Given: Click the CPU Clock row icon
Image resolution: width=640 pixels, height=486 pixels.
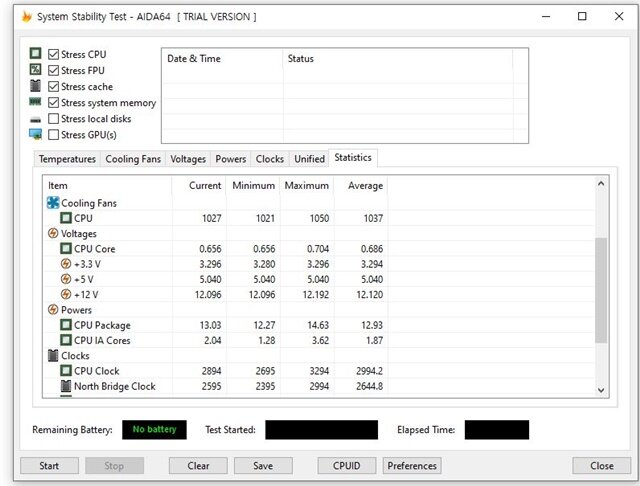Looking at the screenshot, I should pyautogui.click(x=66, y=371).
